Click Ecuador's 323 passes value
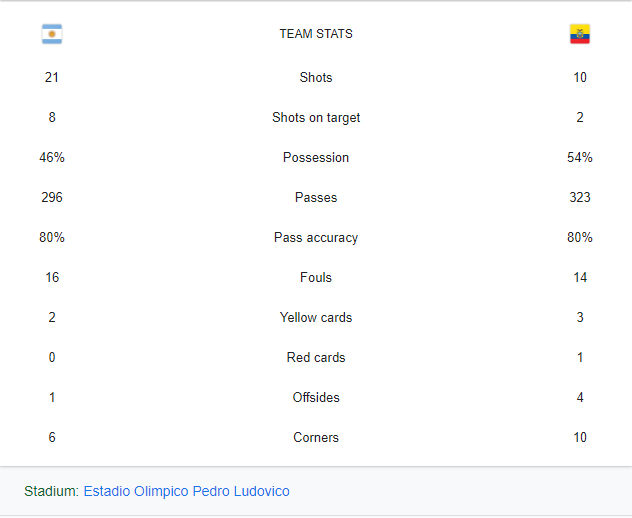Image resolution: width=632 pixels, height=518 pixels. click(x=580, y=198)
